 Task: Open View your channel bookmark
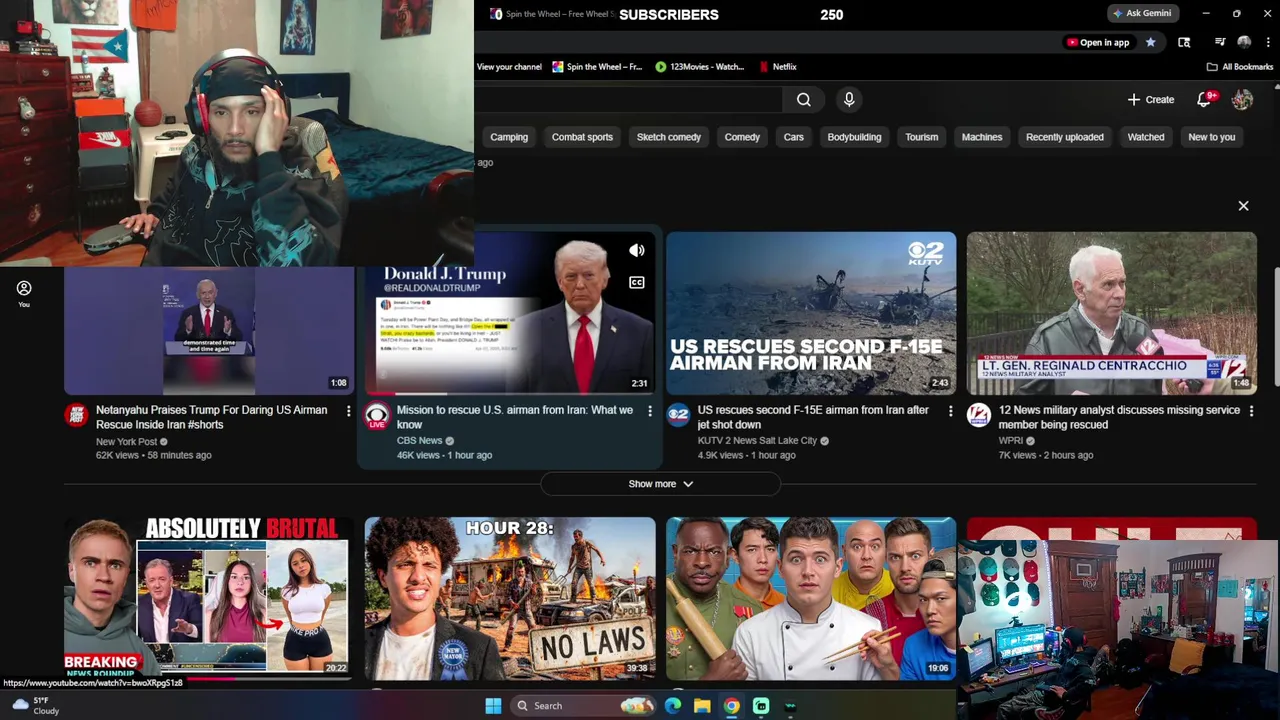[x=509, y=67]
